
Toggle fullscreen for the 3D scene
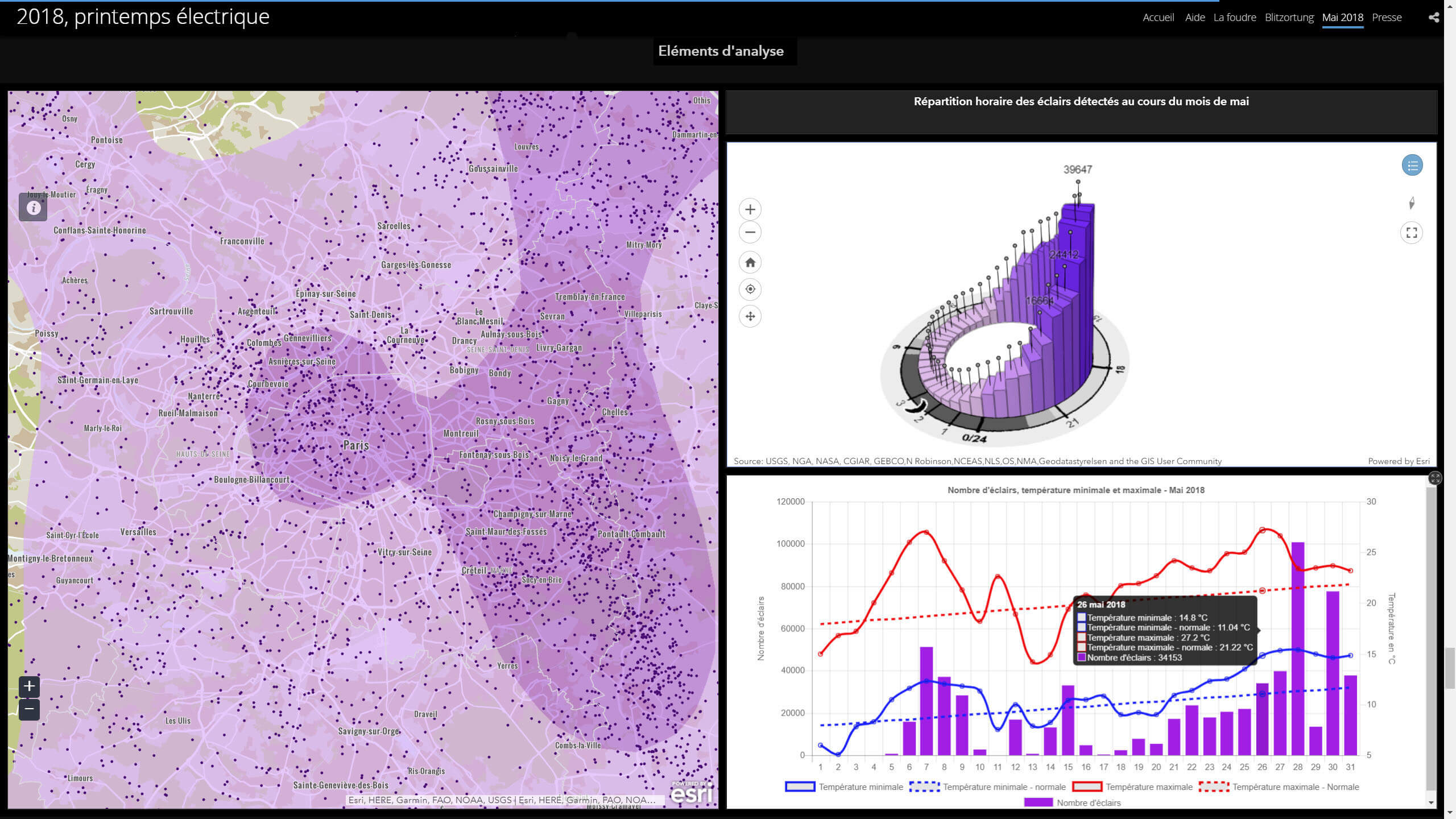tap(1412, 233)
